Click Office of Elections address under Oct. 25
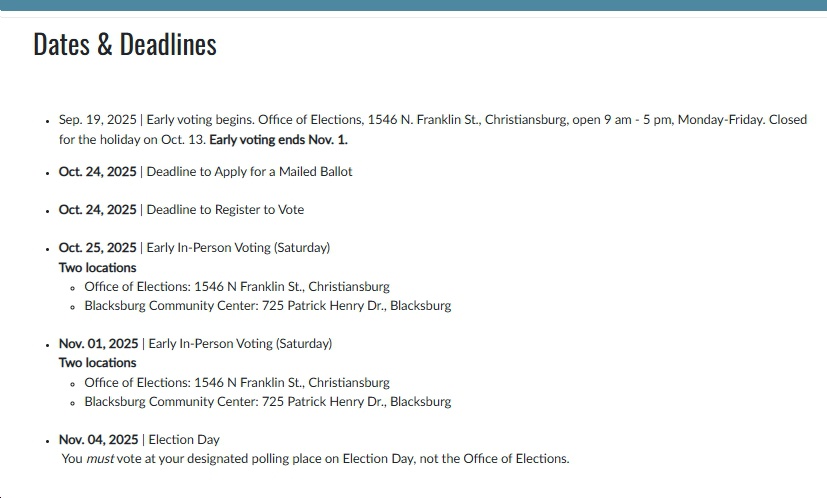The image size is (827, 498). pos(237,287)
